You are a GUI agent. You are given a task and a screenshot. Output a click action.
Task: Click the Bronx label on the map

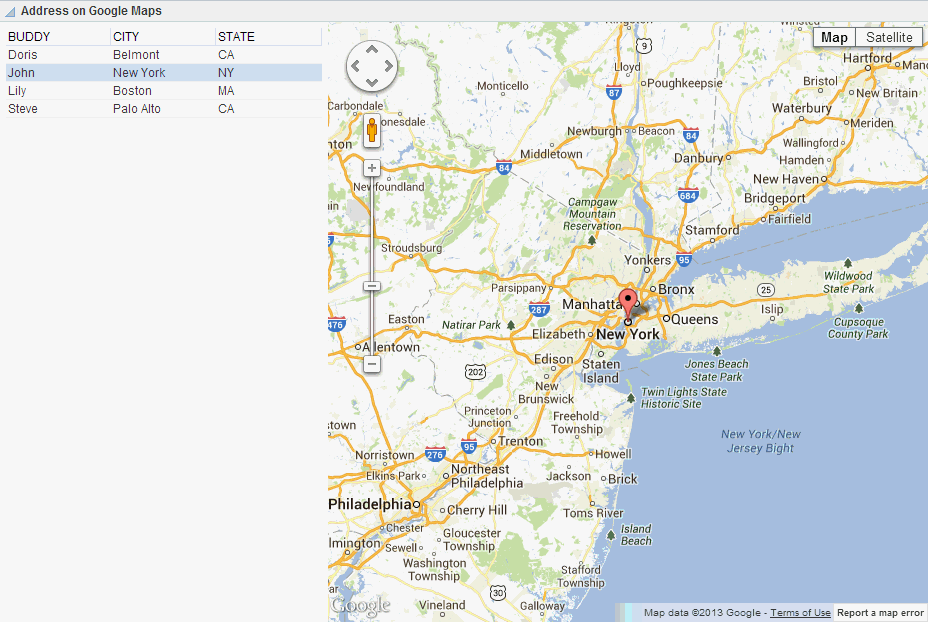point(676,289)
